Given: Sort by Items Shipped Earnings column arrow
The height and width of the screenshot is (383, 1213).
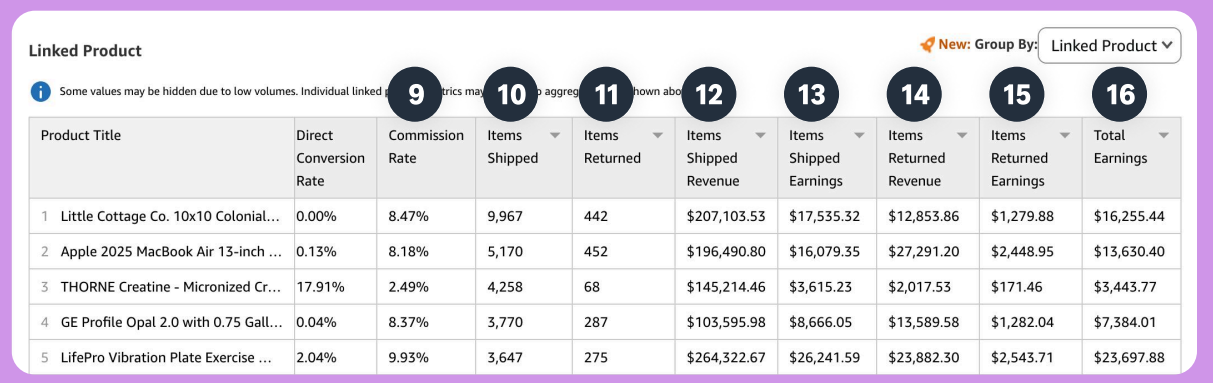Looking at the screenshot, I should 860,135.
